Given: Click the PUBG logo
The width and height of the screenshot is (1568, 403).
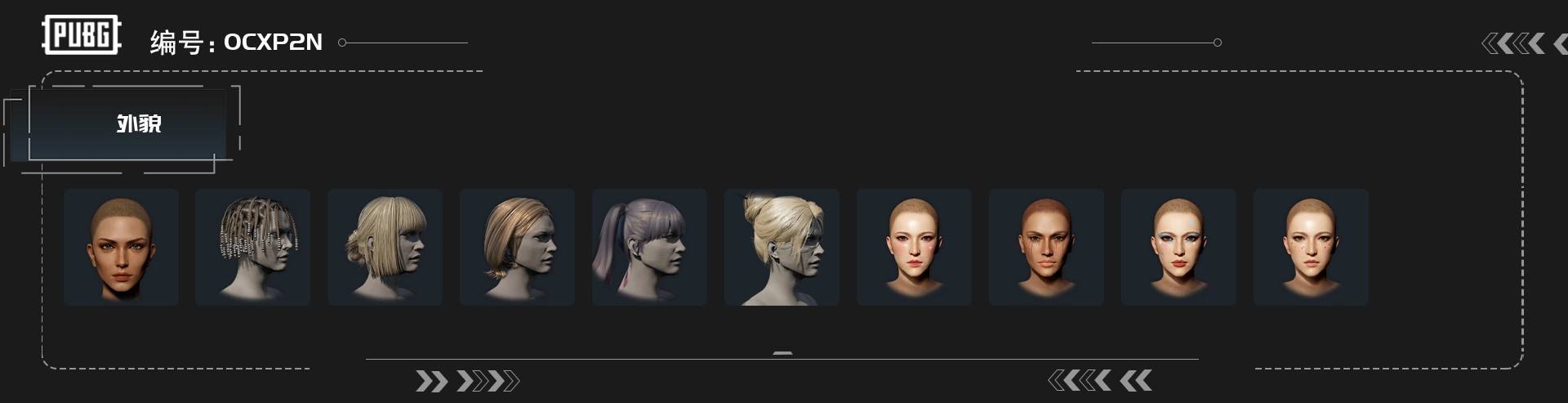Looking at the screenshot, I should click(82, 35).
